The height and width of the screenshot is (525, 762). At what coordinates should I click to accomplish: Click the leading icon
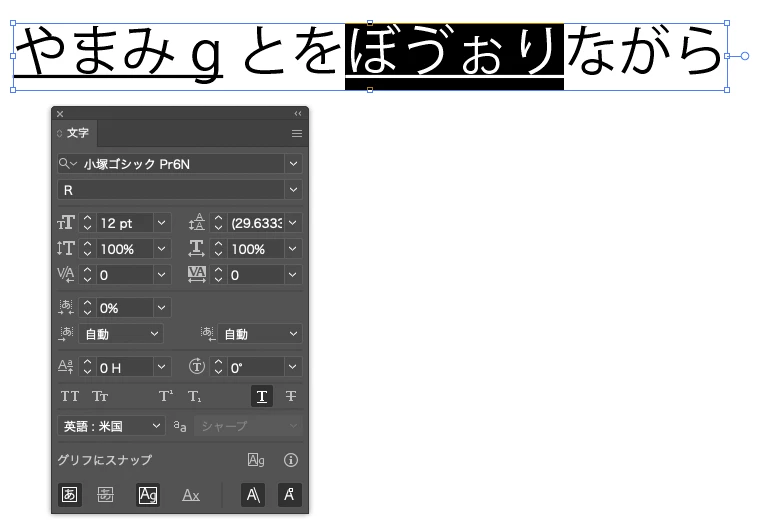coord(196,223)
